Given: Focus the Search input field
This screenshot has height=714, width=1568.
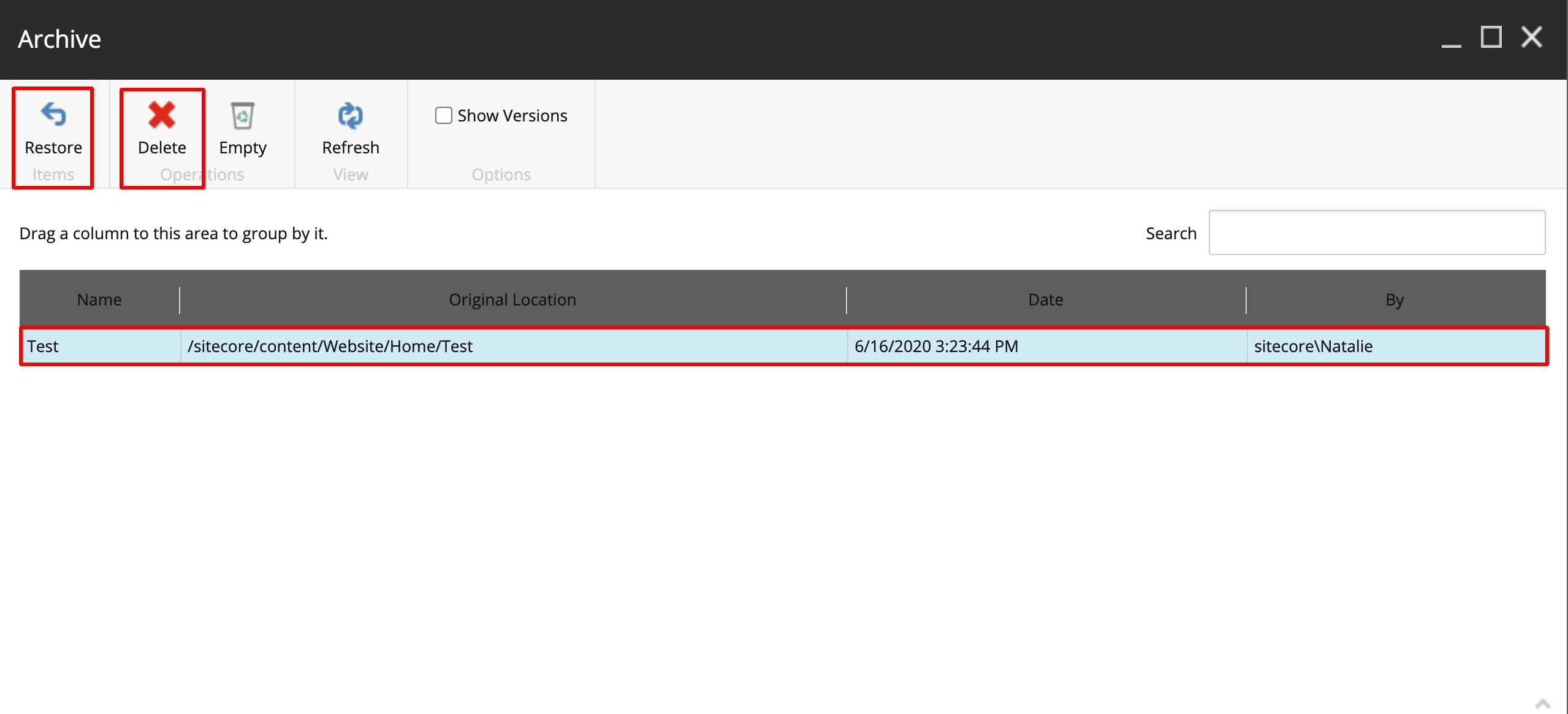Looking at the screenshot, I should tap(1377, 232).
